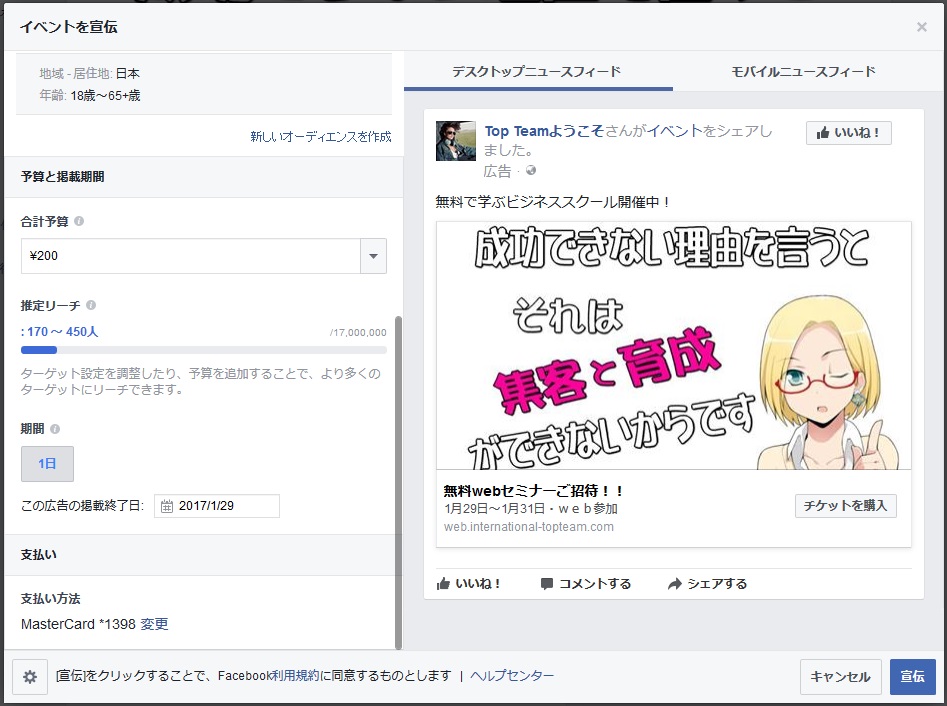Viewport: 947px width, 706px height.
Task: Click the チケットを購入 button
Action: click(845, 505)
